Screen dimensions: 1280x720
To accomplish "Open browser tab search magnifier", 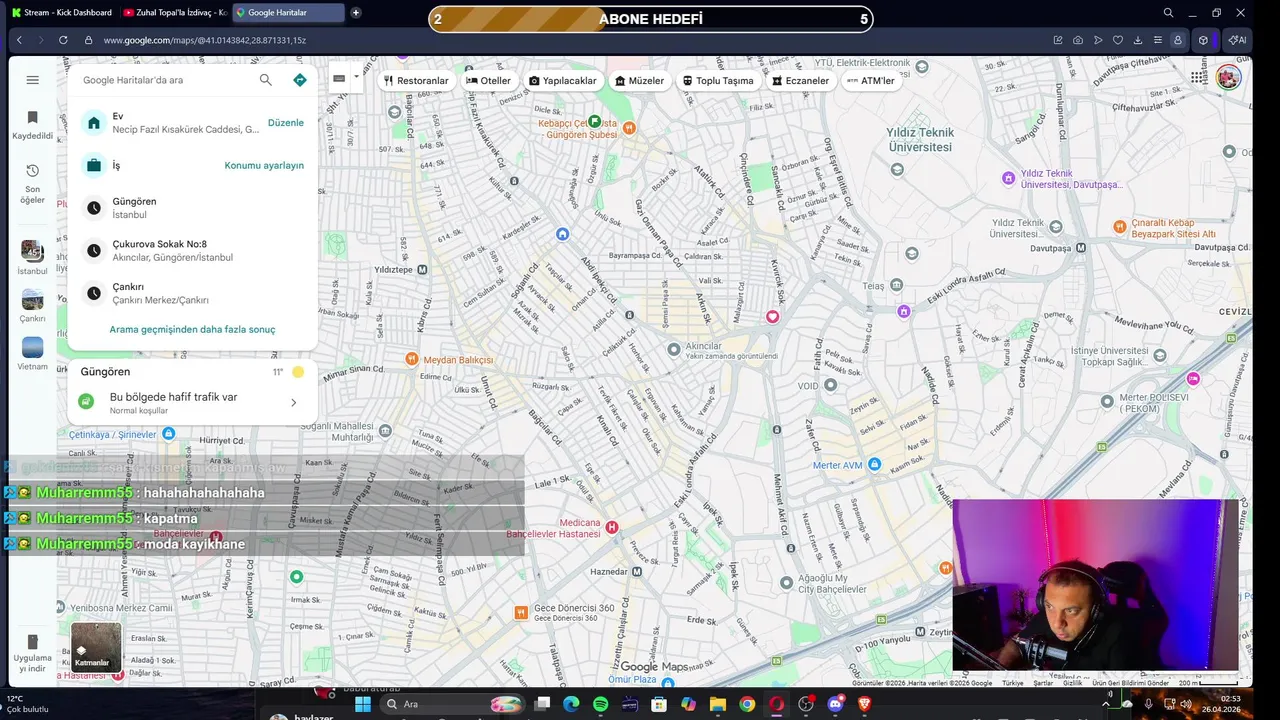I will point(1168,13).
